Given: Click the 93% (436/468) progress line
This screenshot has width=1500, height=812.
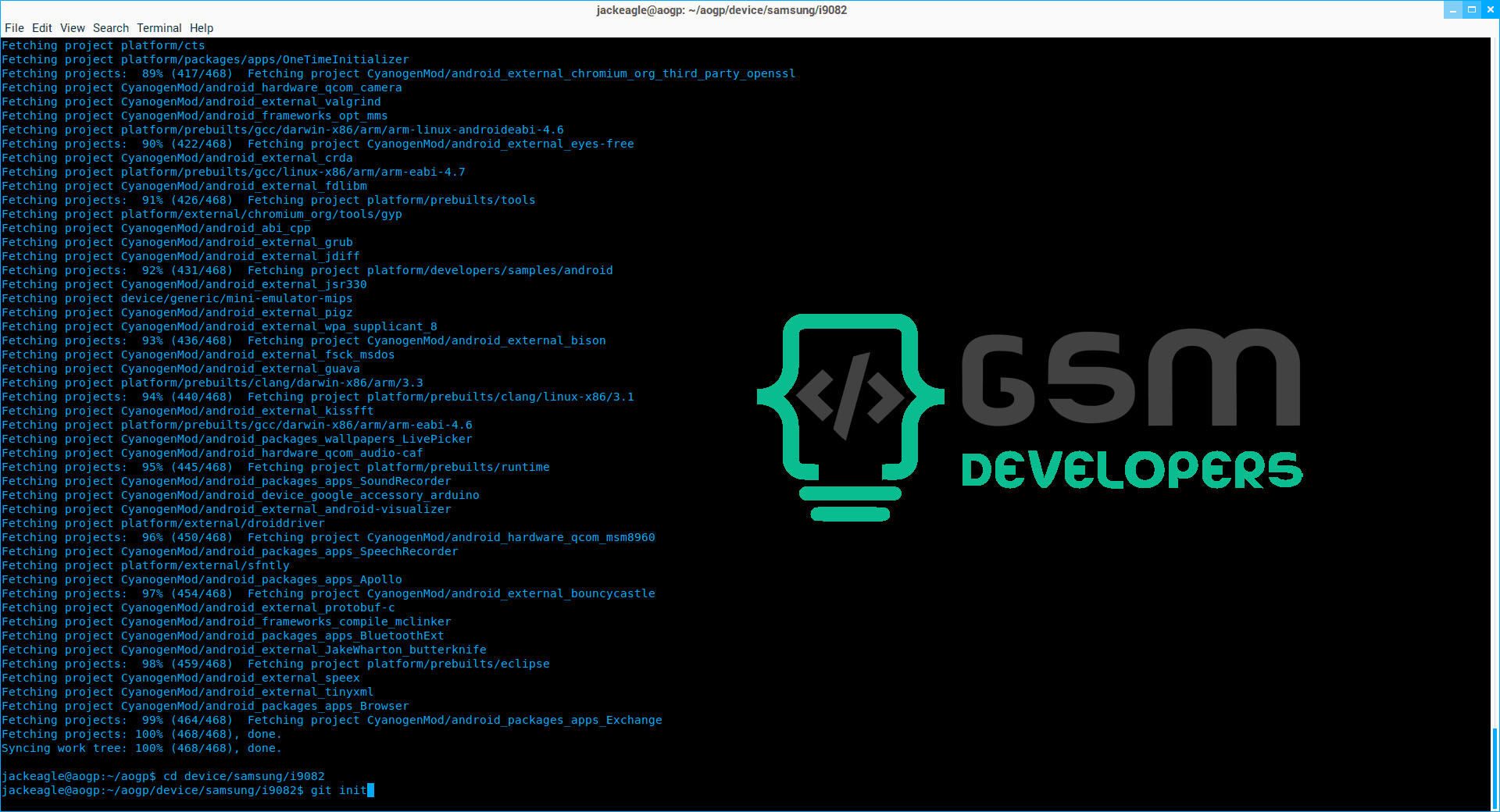Looking at the screenshot, I should [x=304, y=340].
